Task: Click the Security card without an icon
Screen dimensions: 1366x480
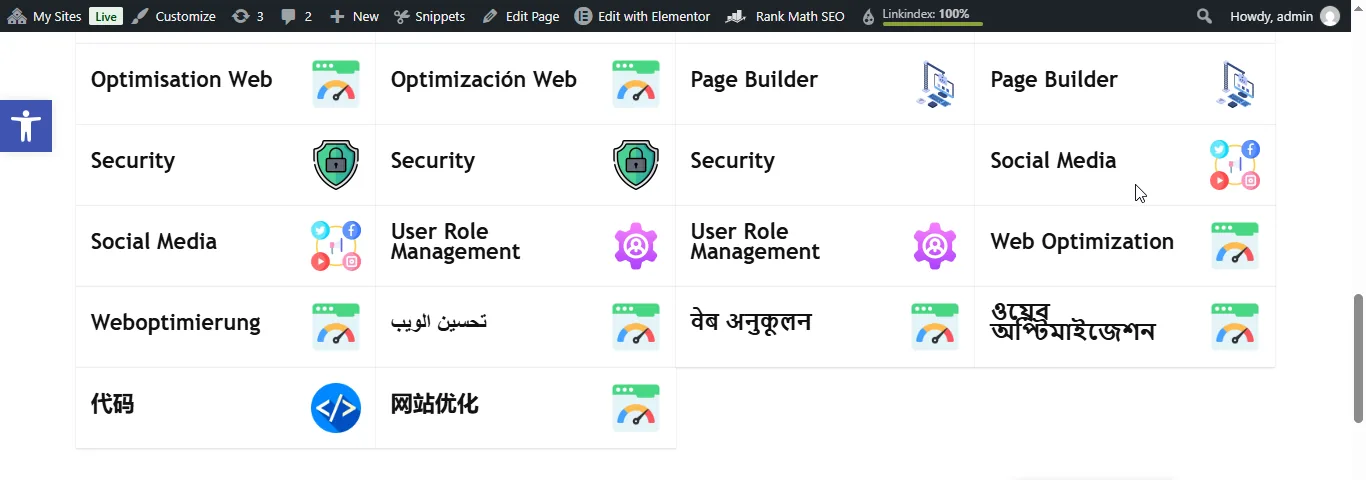Action: pos(825,165)
